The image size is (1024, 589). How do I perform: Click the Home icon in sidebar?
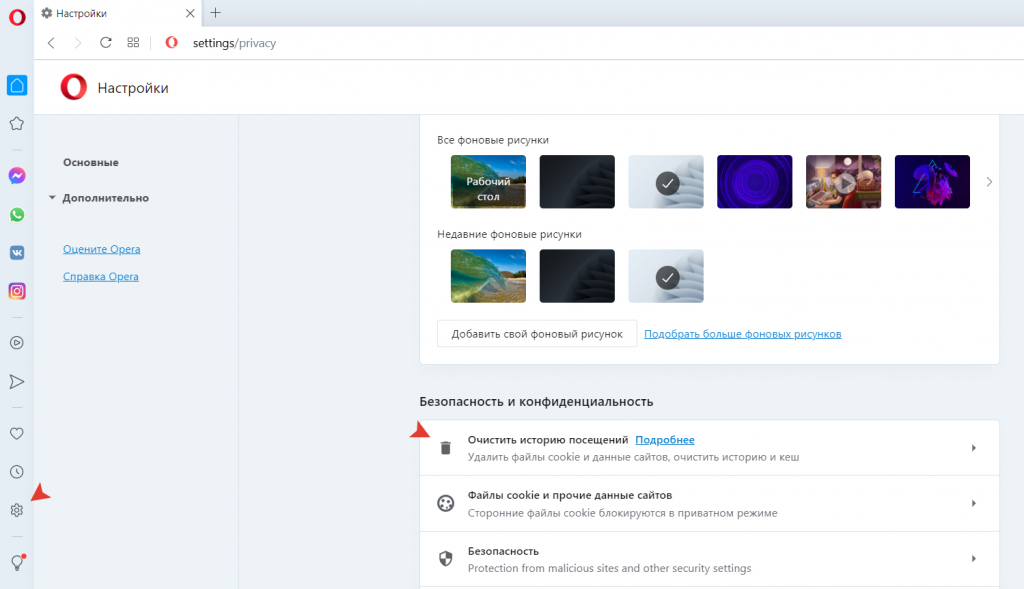coord(17,85)
